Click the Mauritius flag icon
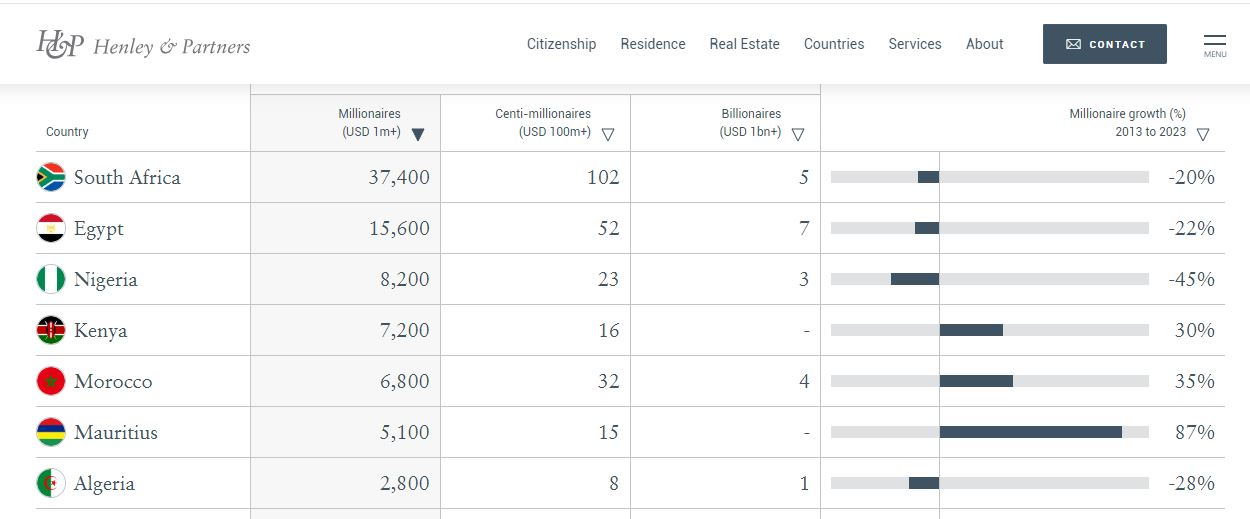This screenshot has height=519, width=1250. 51,432
